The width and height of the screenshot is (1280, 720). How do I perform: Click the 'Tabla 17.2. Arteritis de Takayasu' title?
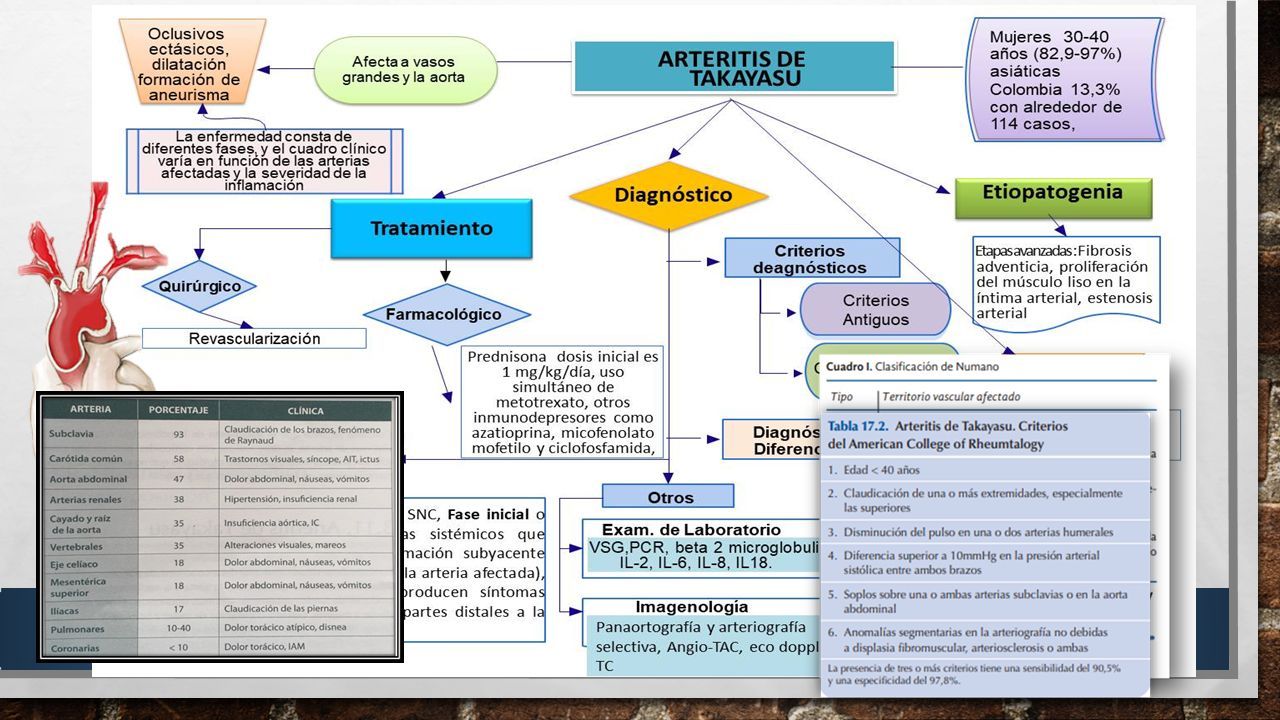(947, 434)
